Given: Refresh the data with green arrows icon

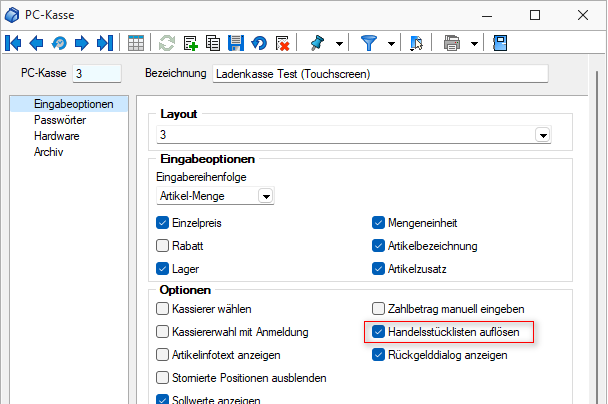Looking at the screenshot, I should tap(167, 43).
